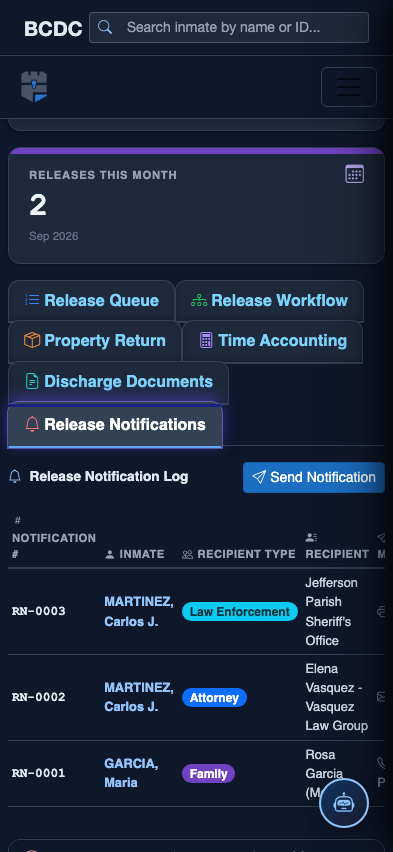Viewport: 393px width, 852px height.
Task: Open the hamburger navigation menu
Action: coord(348,87)
